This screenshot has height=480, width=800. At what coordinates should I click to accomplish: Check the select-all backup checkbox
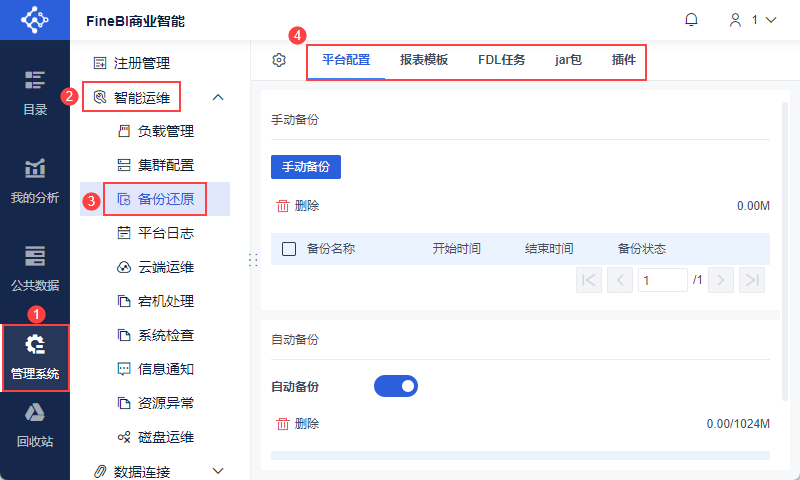point(289,249)
